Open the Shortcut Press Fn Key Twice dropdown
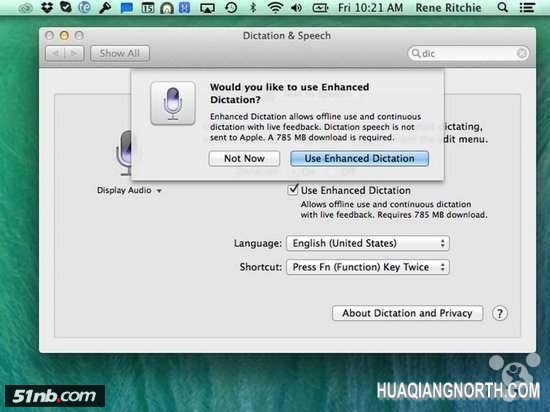Screen dimensions: 550x412 coord(368,267)
